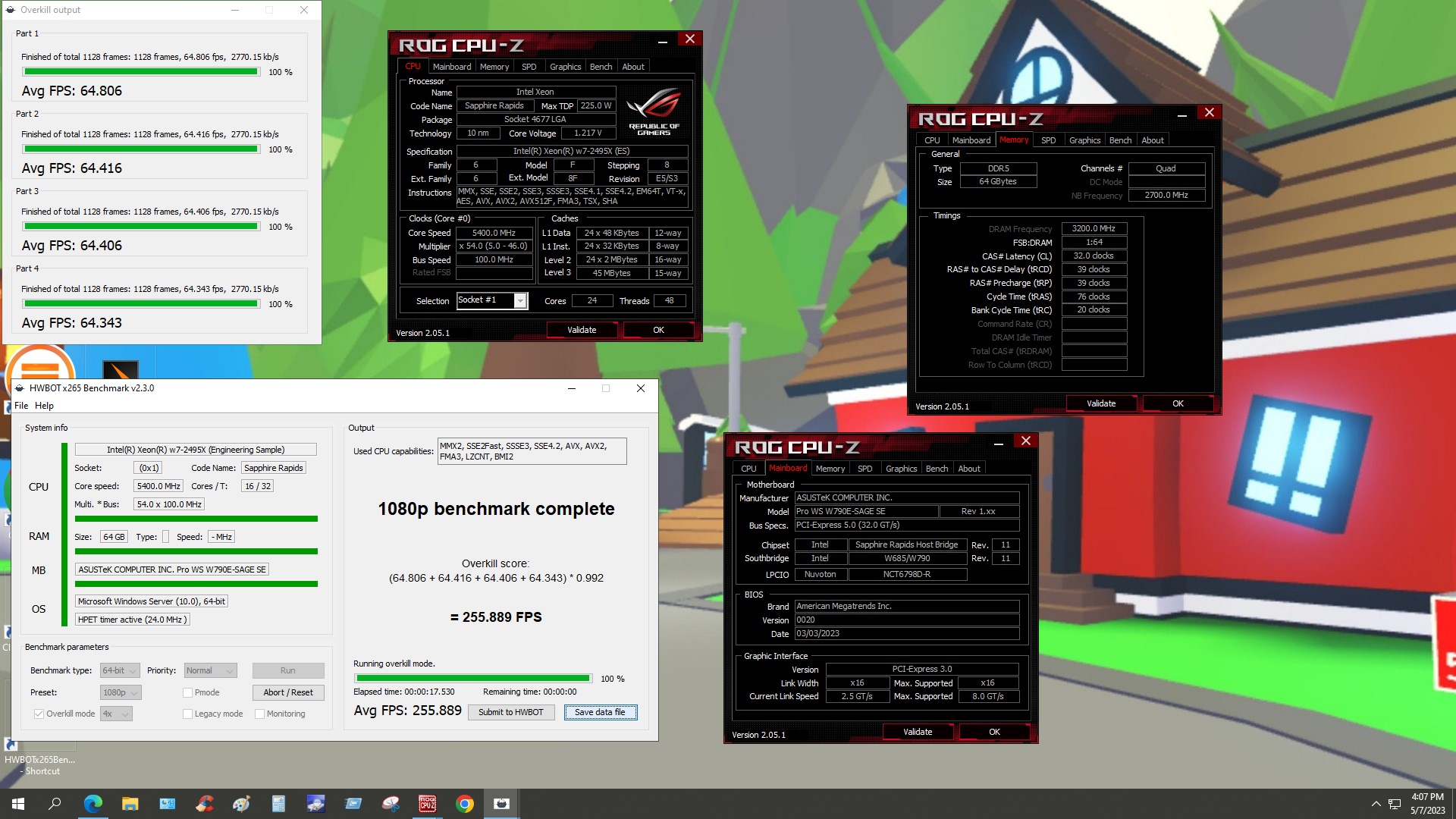Image resolution: width=1456 pixels, height=819 pixels.
Task: Click Part 1 progress bar
Action: tap(141, 72)
